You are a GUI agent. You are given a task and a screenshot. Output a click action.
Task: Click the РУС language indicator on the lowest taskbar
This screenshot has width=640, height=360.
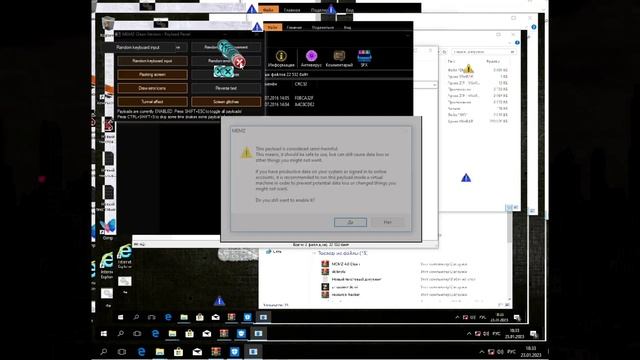pos(511,351)
